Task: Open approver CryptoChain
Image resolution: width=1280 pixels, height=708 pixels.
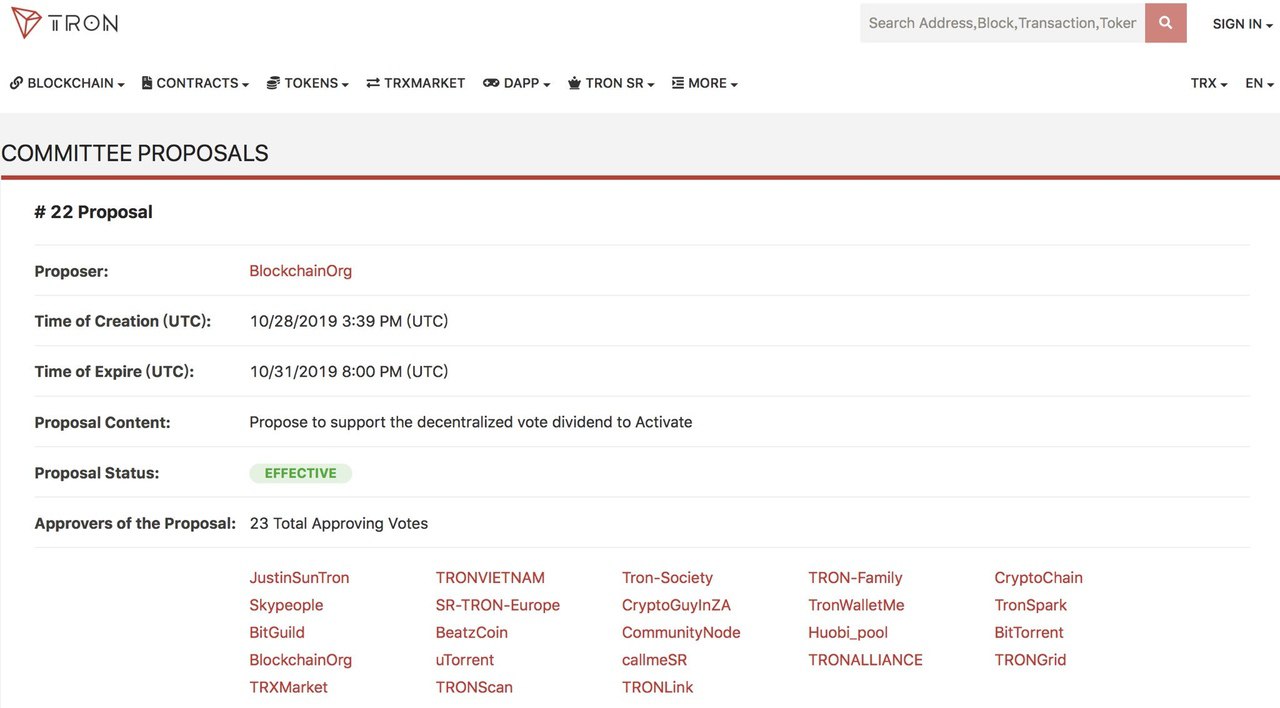Action: point(1038,578)
